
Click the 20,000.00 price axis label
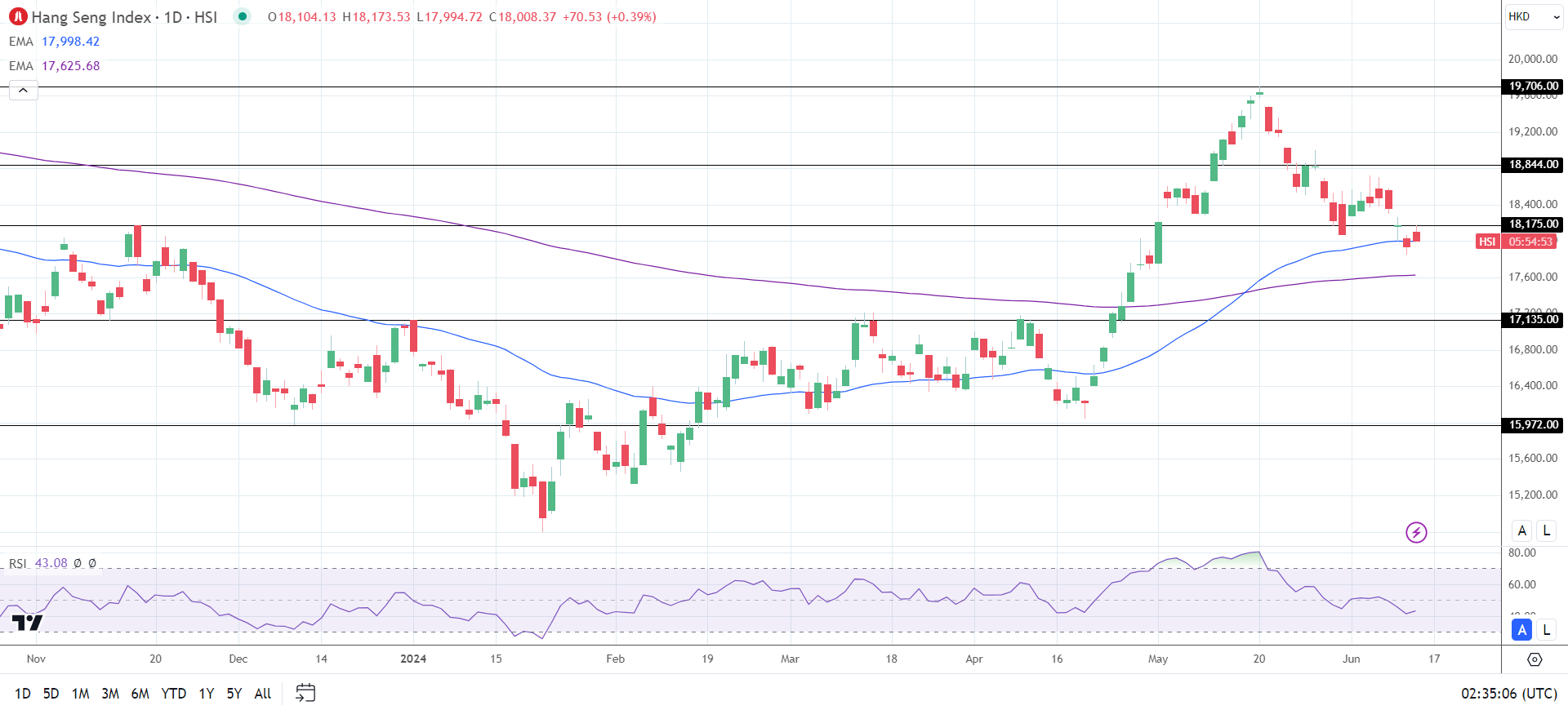pyautogui.click(x=1533, y=59)
